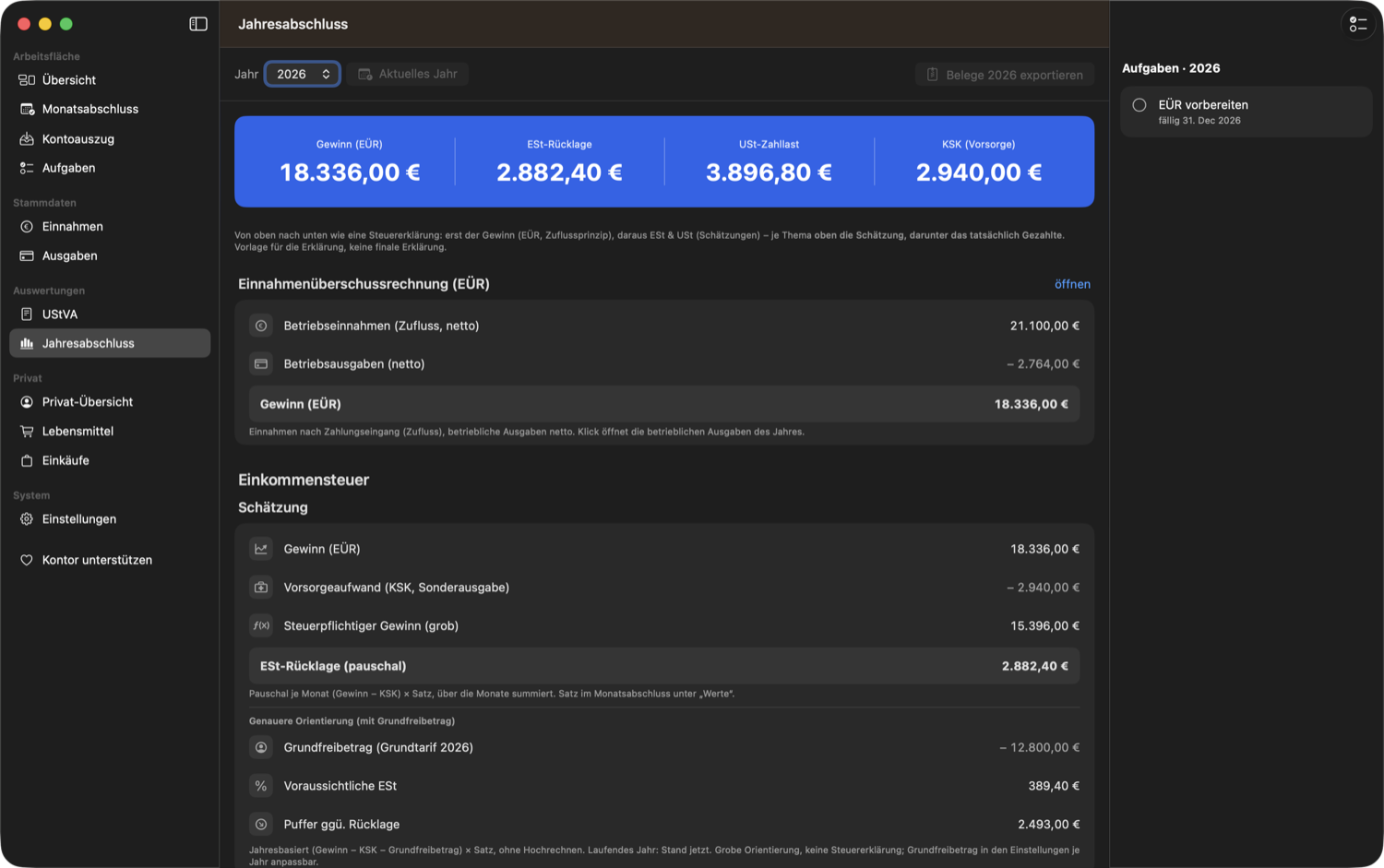Click the Monatsabschluss calendar icon

[27, 109]
